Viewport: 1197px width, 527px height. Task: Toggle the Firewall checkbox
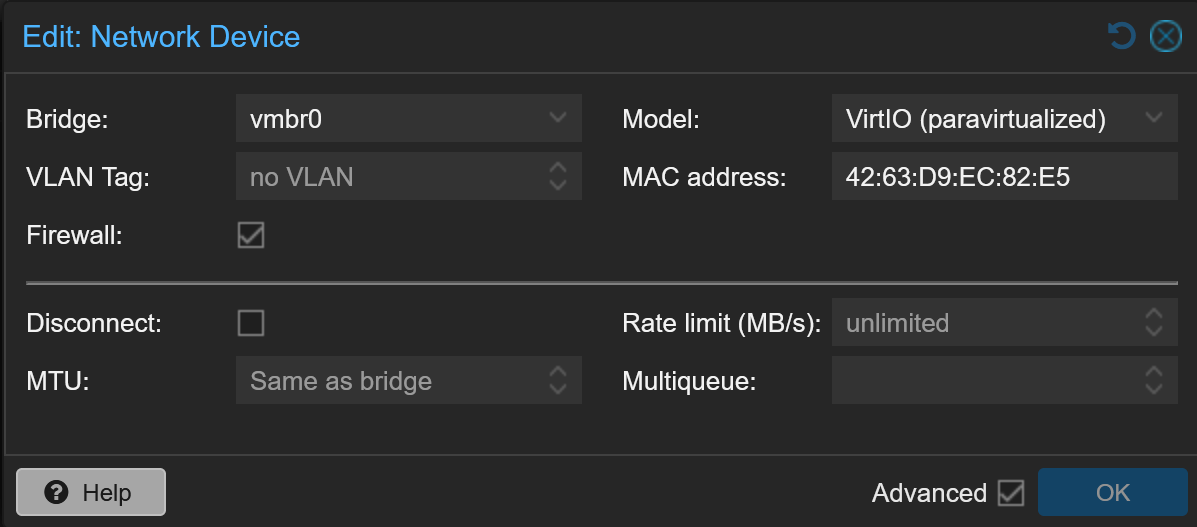pyautogui.click(x=251, y=236)
